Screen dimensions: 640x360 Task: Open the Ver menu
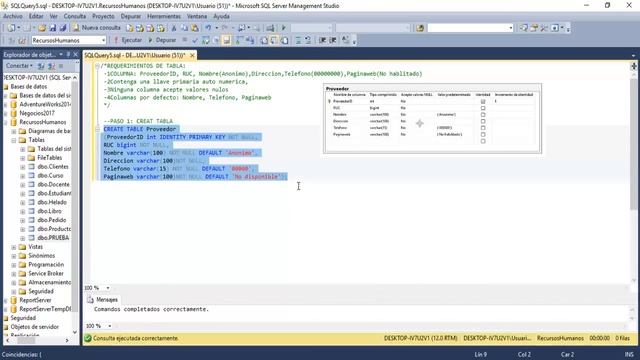pos(53,16)
